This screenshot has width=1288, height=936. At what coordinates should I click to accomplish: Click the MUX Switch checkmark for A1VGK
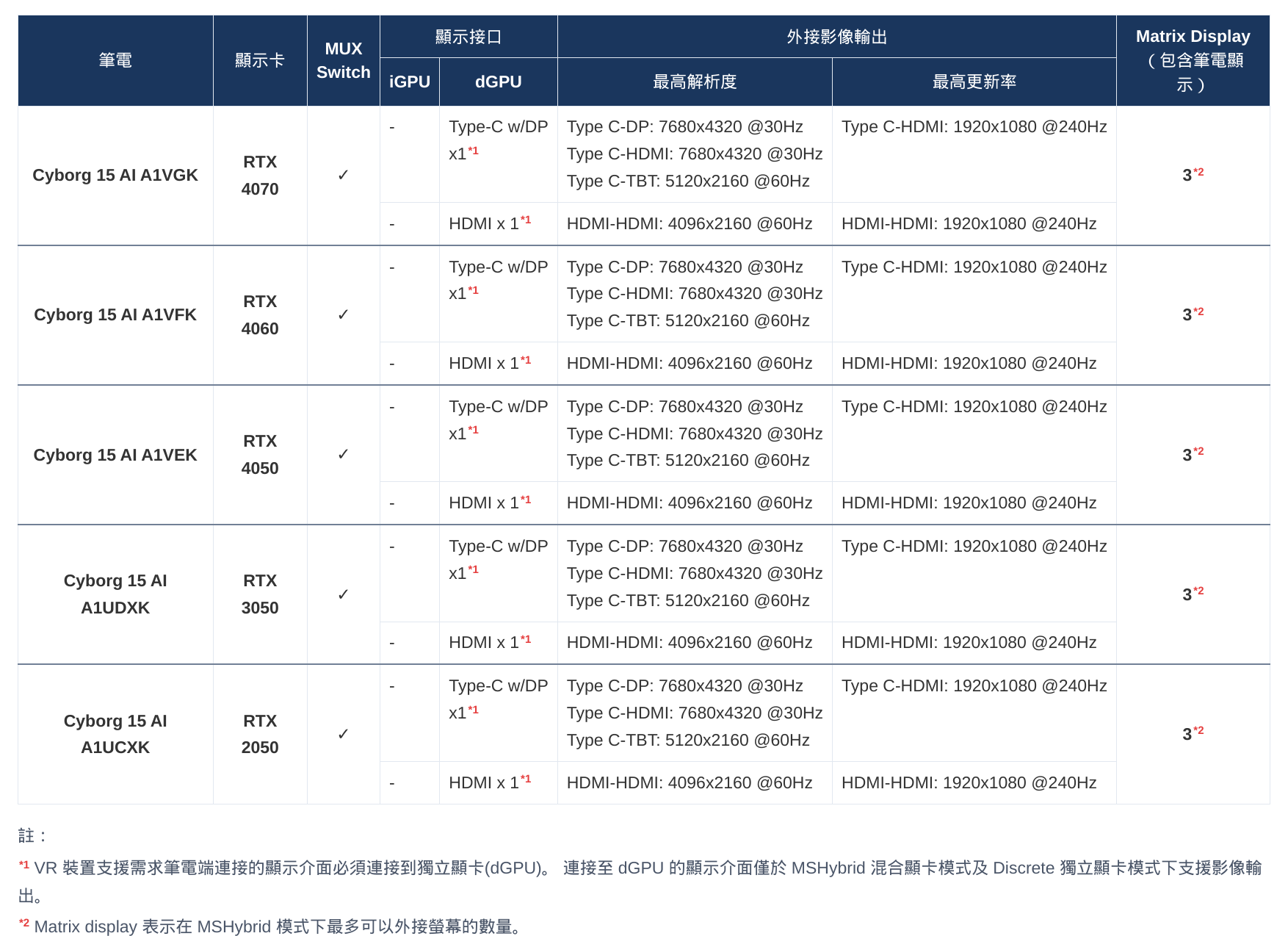pos(343,175)
